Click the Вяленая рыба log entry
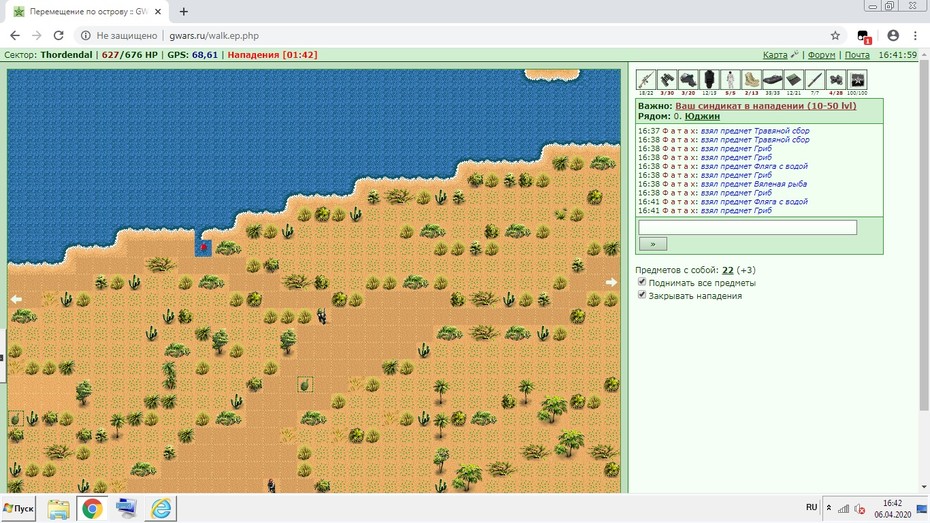930x523 pixels. (722, 184)
